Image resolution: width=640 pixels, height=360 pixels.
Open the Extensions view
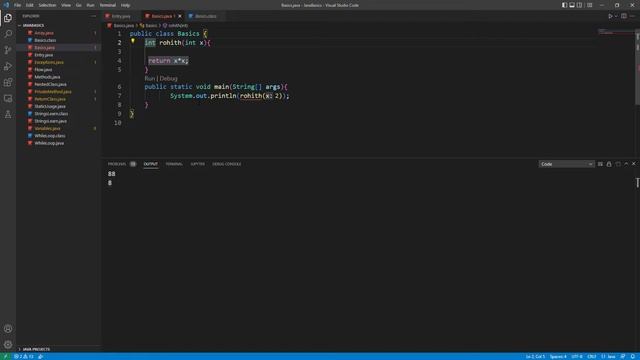coord(8,82)
